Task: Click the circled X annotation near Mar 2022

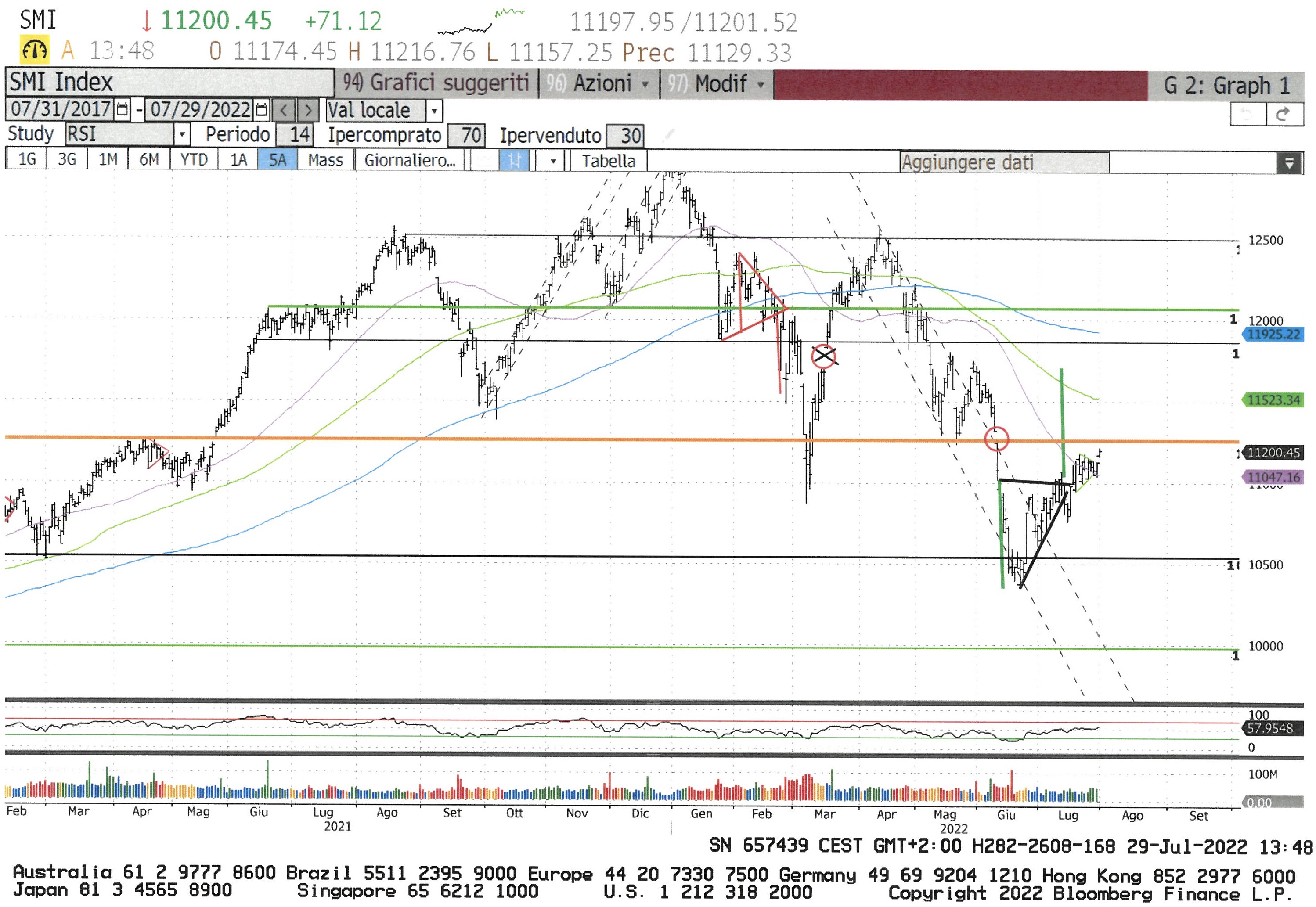Action: coord(824,357)
